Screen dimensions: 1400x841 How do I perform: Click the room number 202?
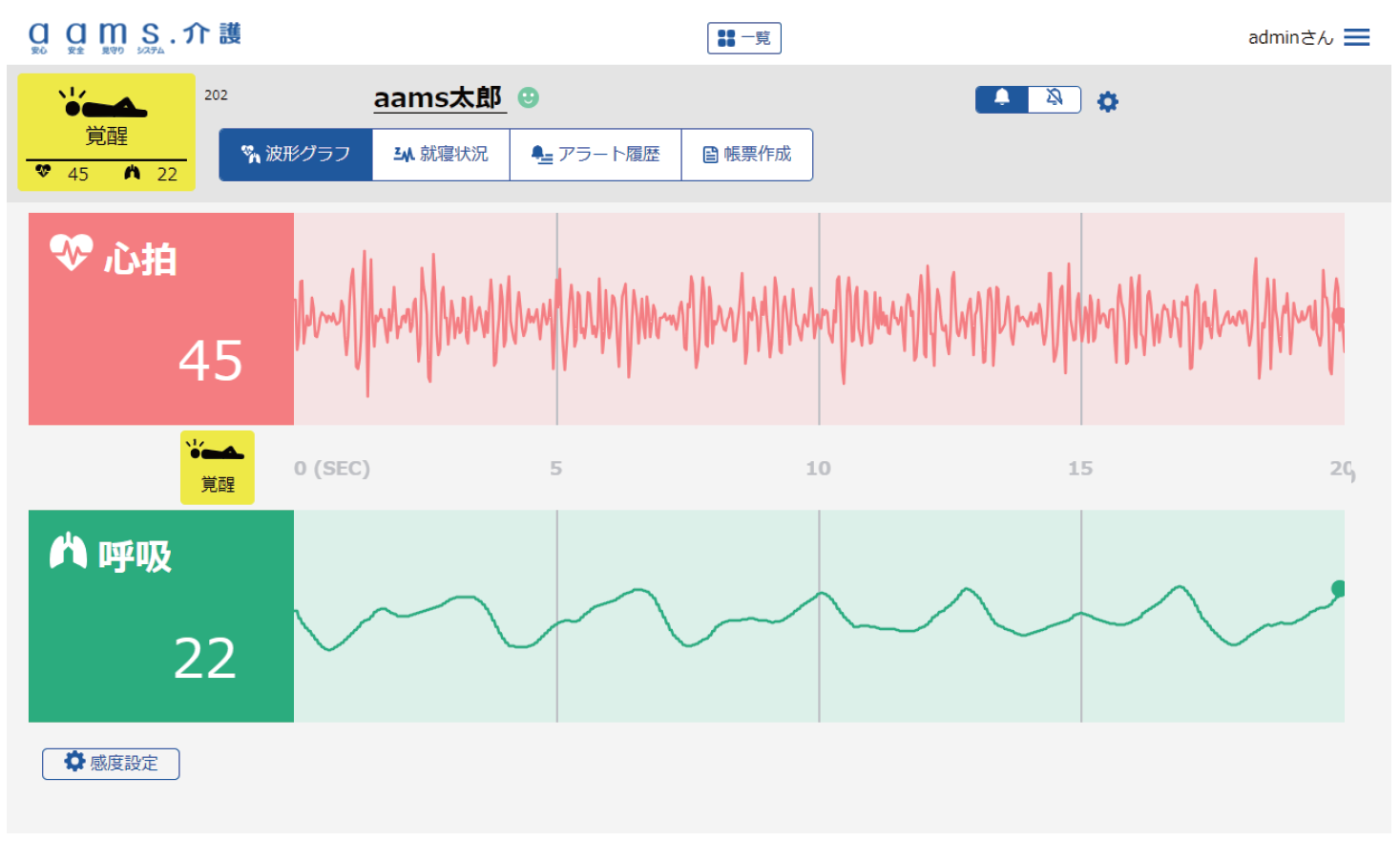pos(216,95)
